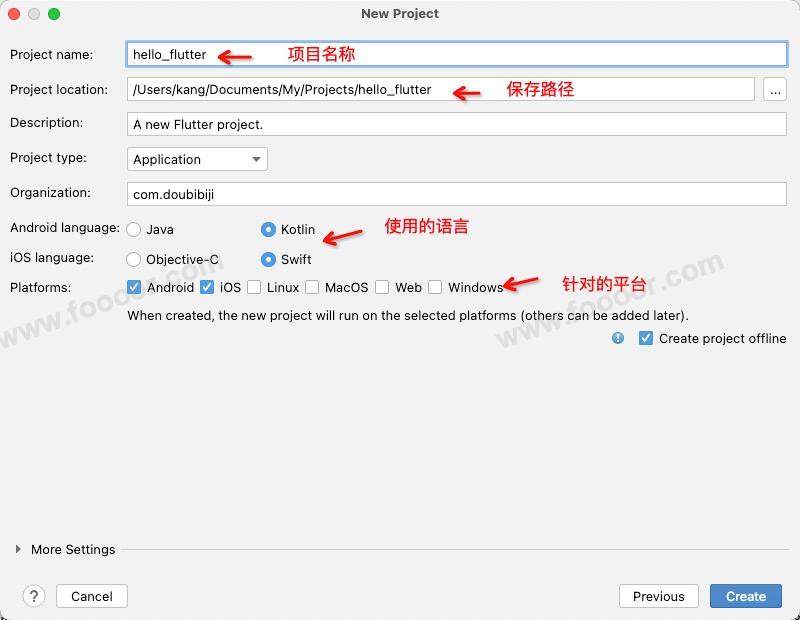The height and width of the screenshot is (620, 800).
Task: Click the help question mark button
Action: click(x=34, y=596)
